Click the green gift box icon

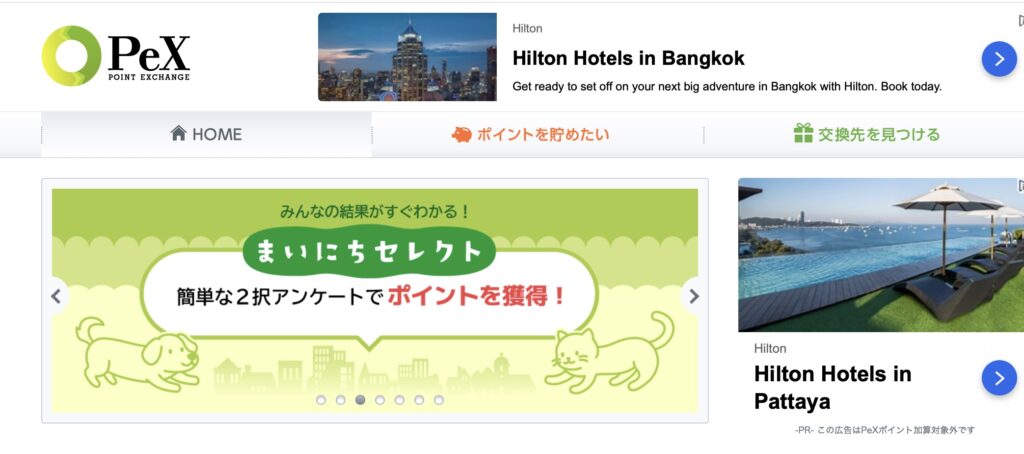pos(803,133)
